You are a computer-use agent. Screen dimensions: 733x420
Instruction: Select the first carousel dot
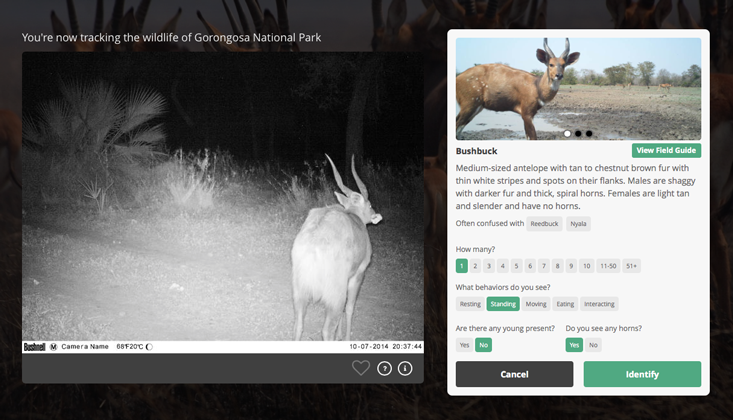[x=567, y=133]
